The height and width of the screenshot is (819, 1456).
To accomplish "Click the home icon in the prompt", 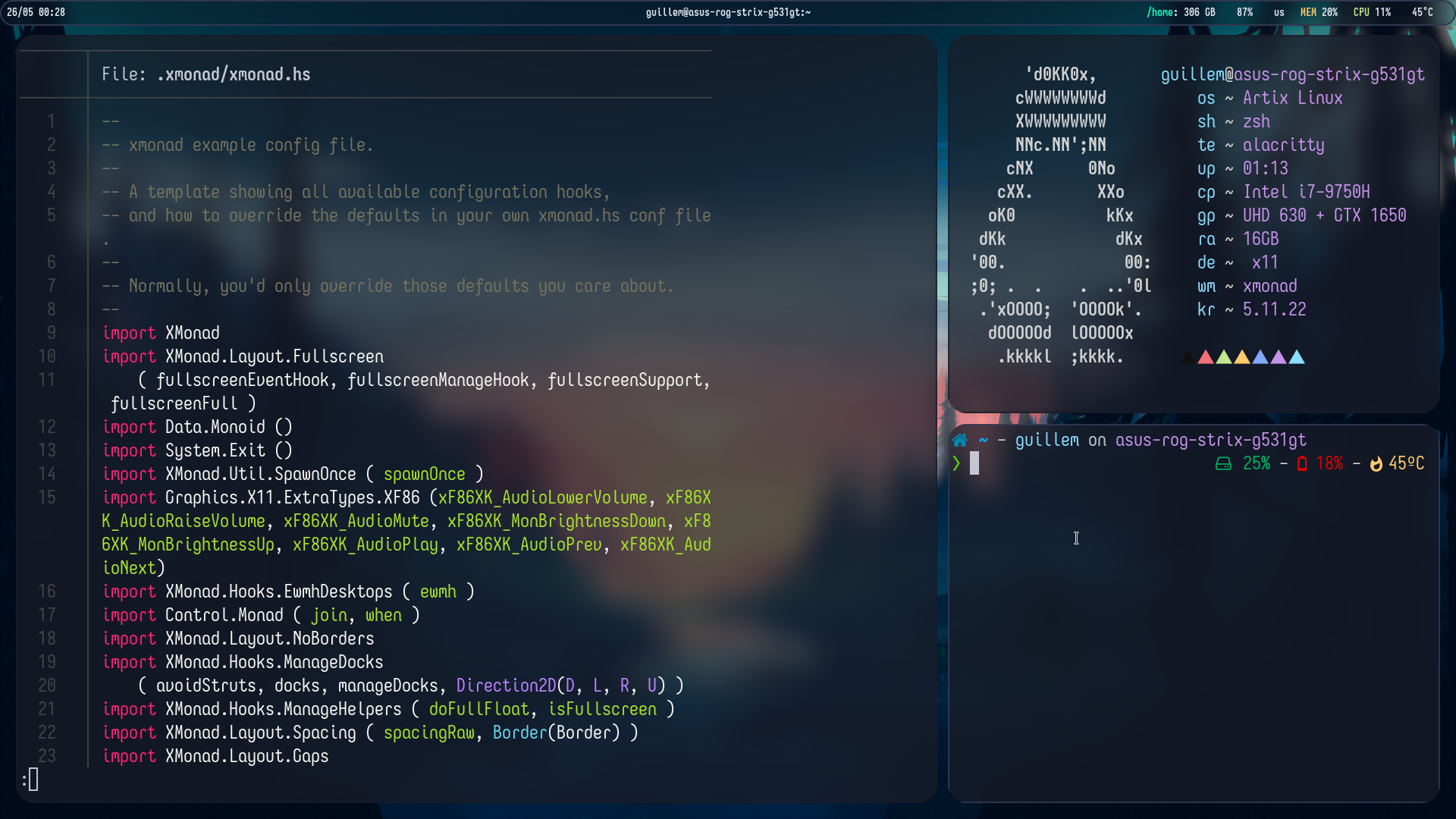I will (959, 441).
